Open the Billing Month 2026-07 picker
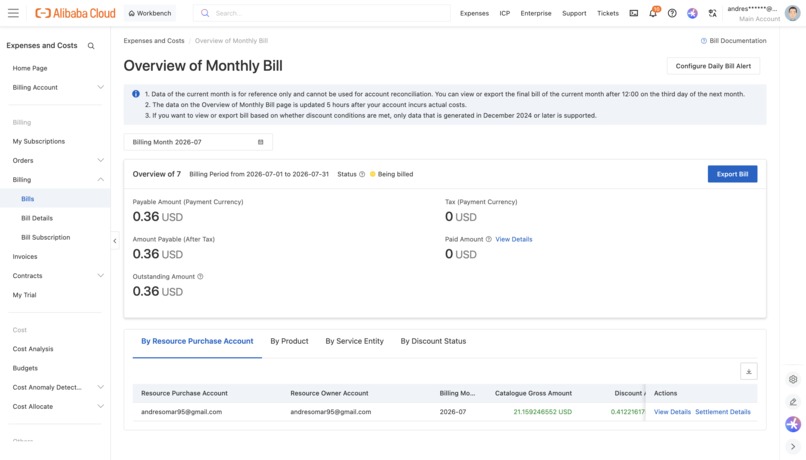This screenshot has width=806, height=460. [x=198, y=142]
